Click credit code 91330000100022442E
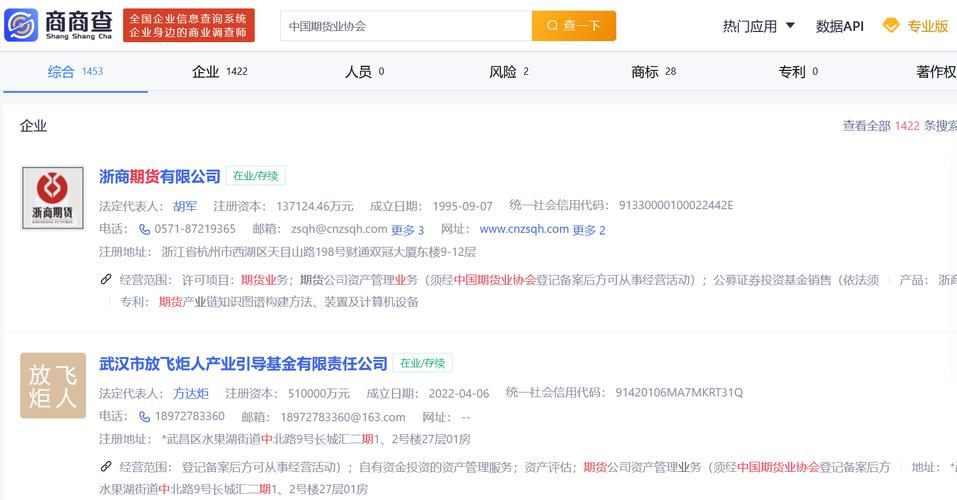Viewport: 957px width, 500px height. pyautogui.click(x=676, y=205)
